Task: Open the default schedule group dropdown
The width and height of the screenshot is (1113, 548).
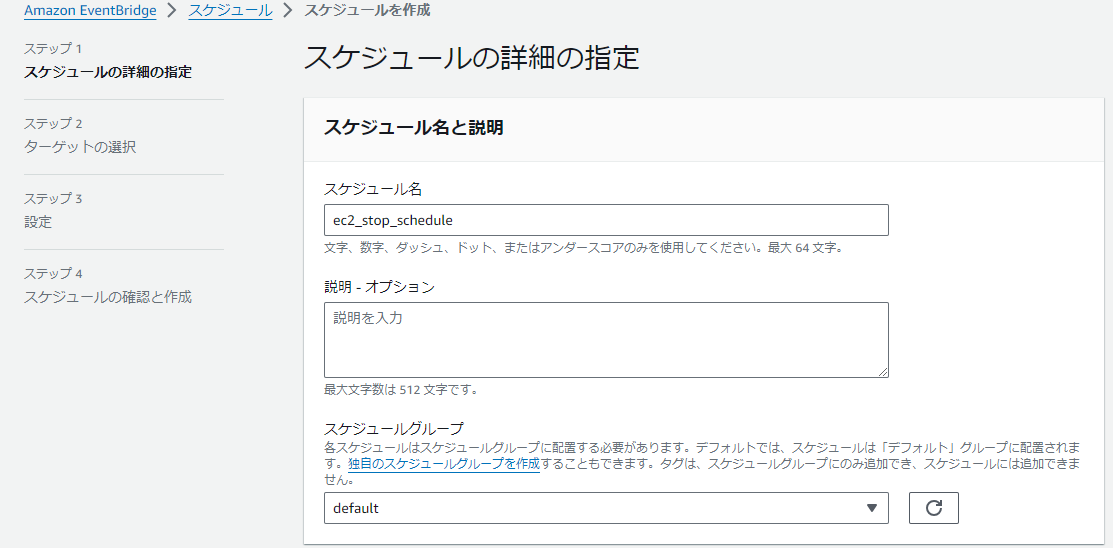Action: [x=606, y=508]
